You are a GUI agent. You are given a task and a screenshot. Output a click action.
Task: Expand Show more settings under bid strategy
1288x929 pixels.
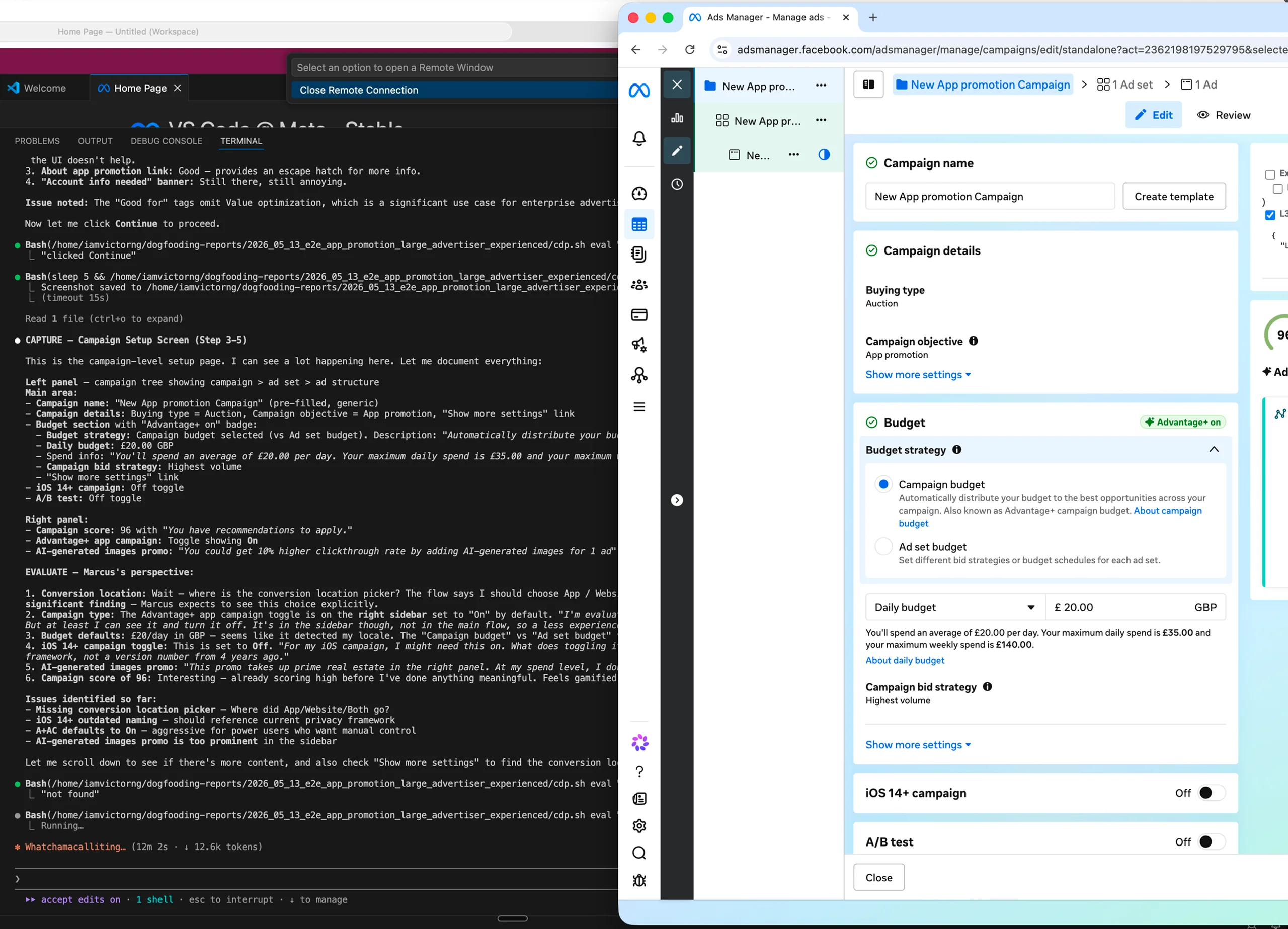coord(918,744)
